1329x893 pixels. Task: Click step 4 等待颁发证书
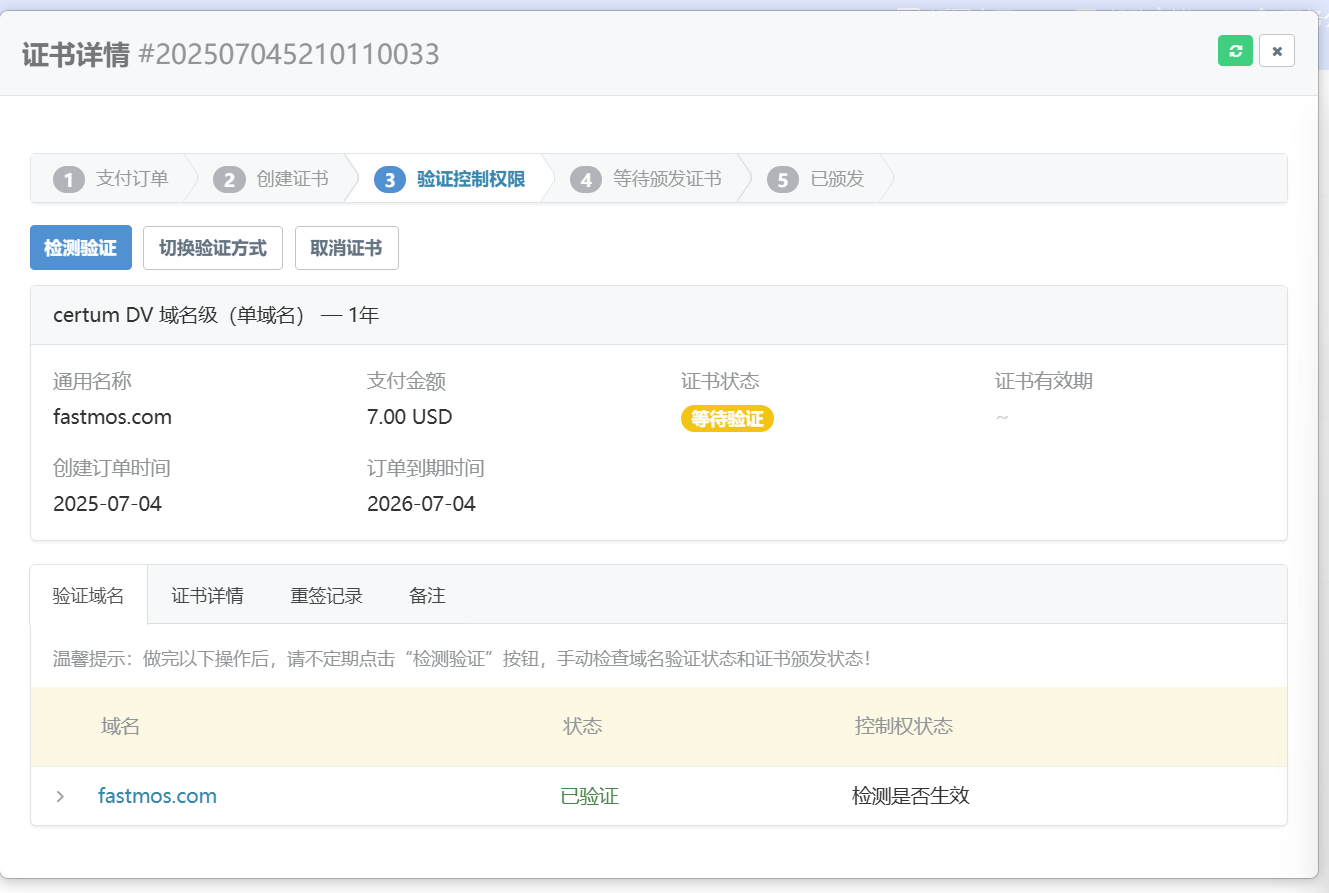tap(647, 179)
